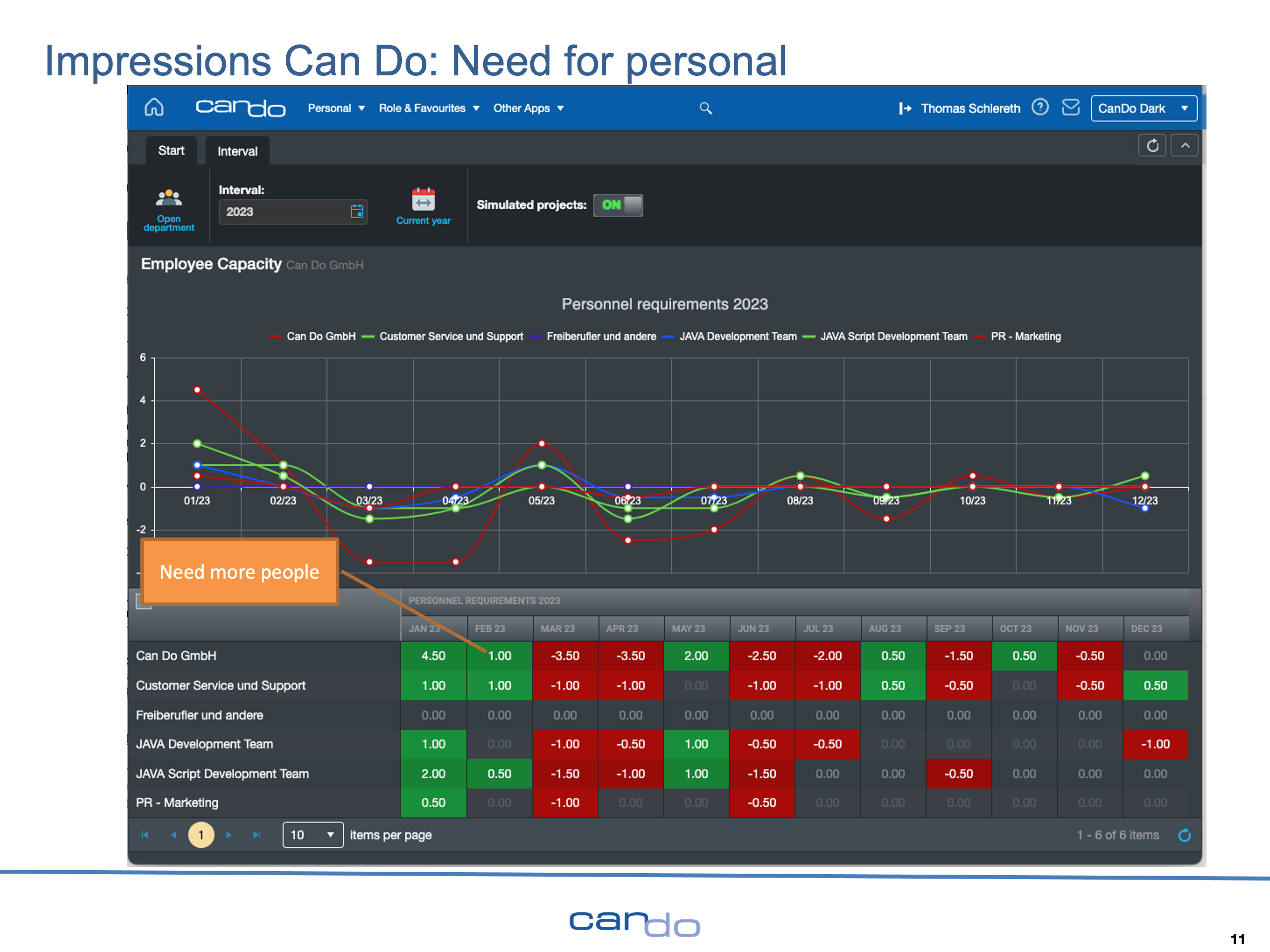Click the Can Do GmbH JAN 23 cell 4.50
The height and width of the screenshot is (952, 1270).
tap(434, 656)
